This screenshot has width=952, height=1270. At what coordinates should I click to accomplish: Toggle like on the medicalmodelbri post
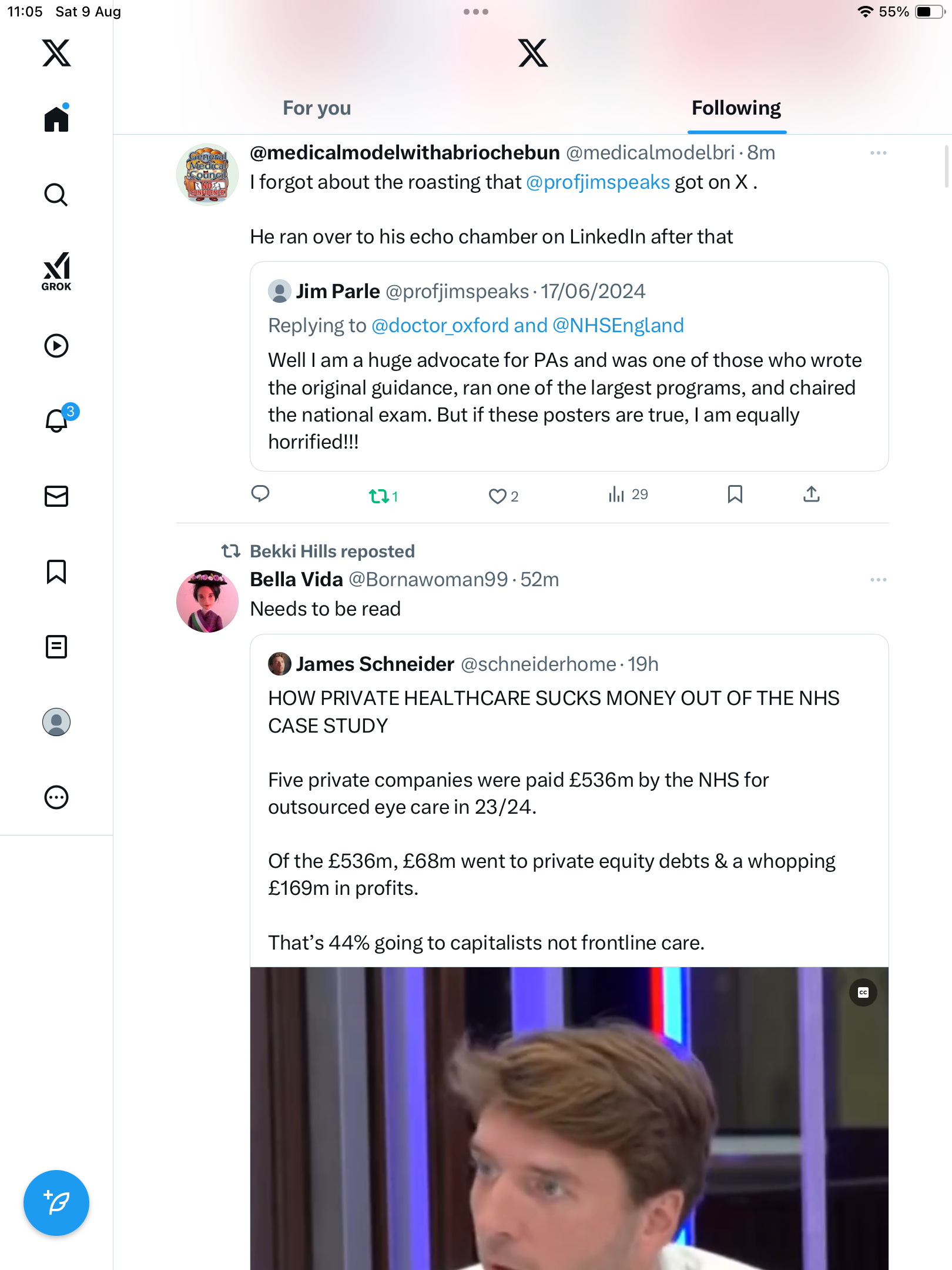point(498,496)
